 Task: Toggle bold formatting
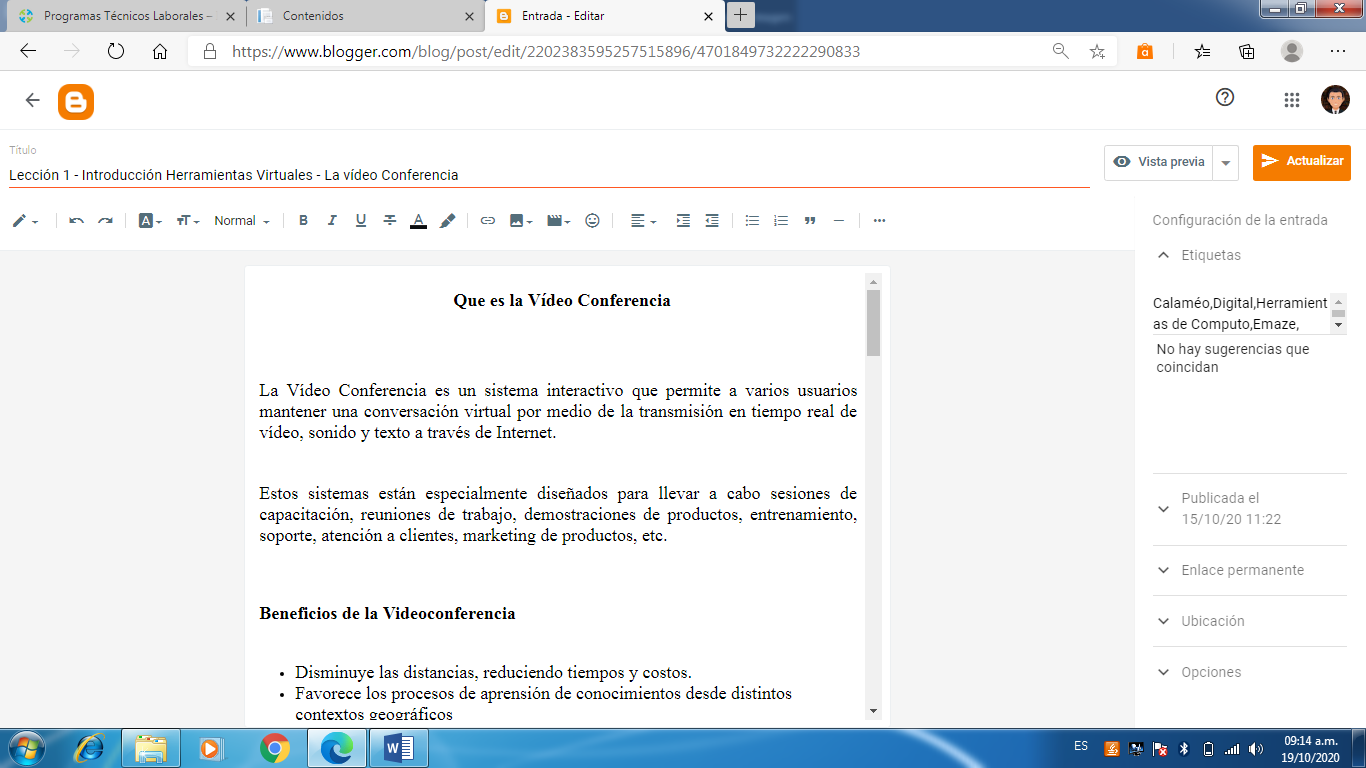[304, 221]
